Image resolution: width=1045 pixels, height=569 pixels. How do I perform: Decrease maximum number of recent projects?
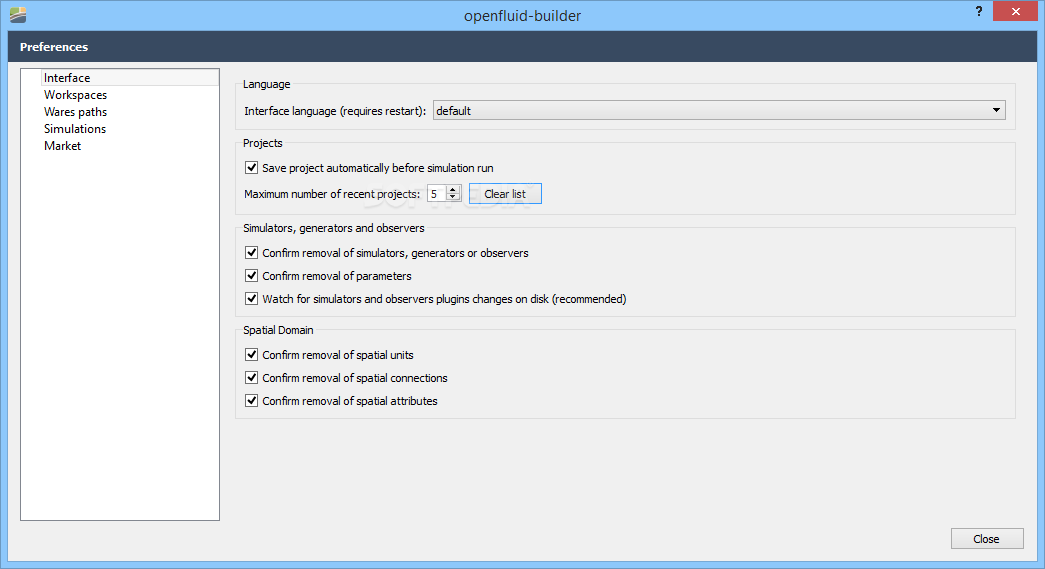[453, 198]
